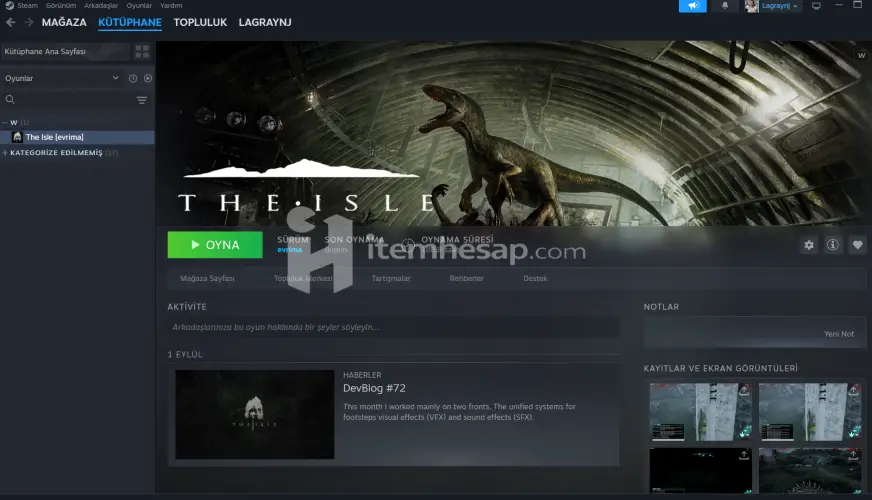
Task: Open game settings gear icon
Action: coord(809,245)
